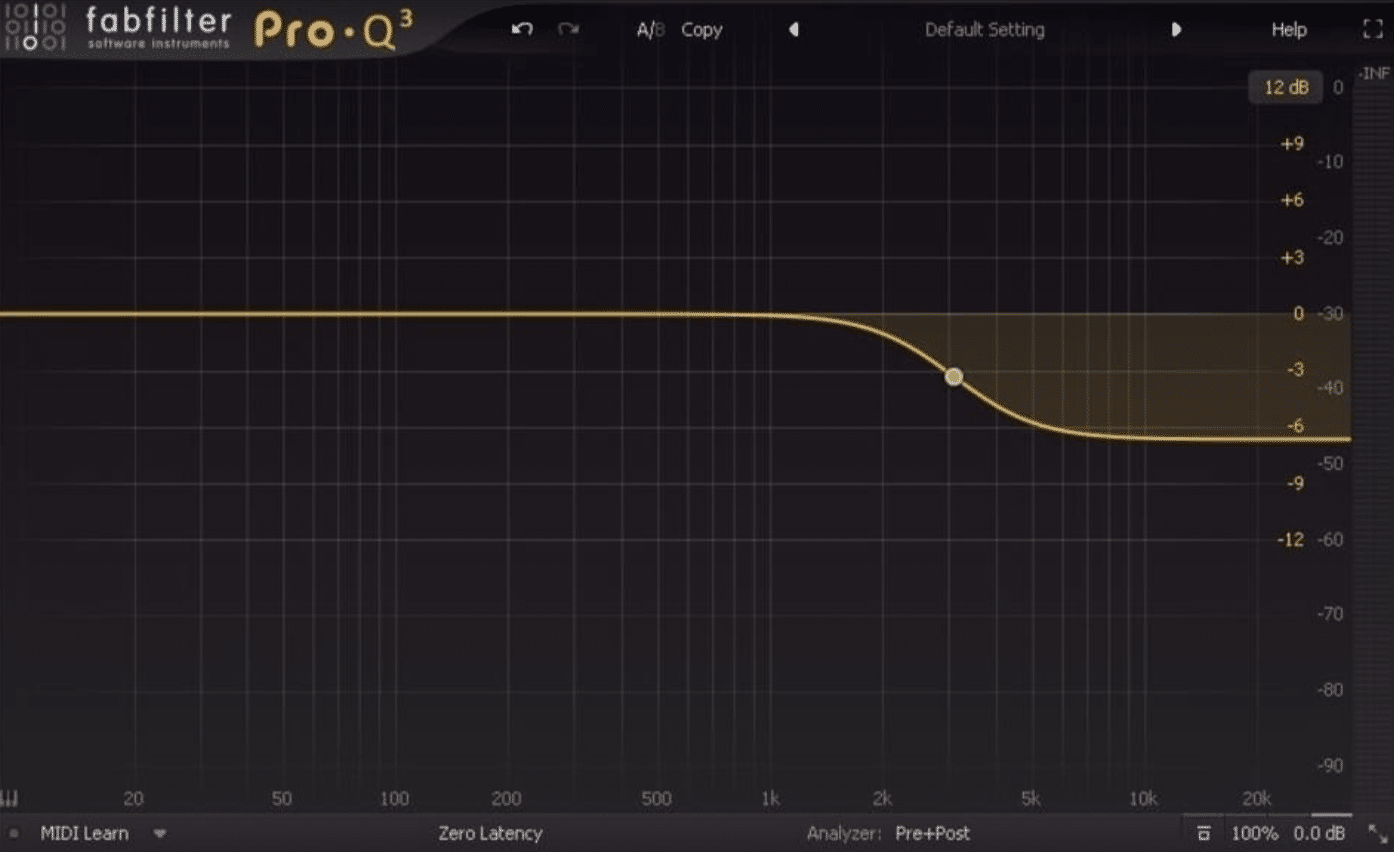Screen dimensions: 1394x852
Task: Click the MIDI Learn indicator dot
Action: pyautogui.click(x=13, y=833)
